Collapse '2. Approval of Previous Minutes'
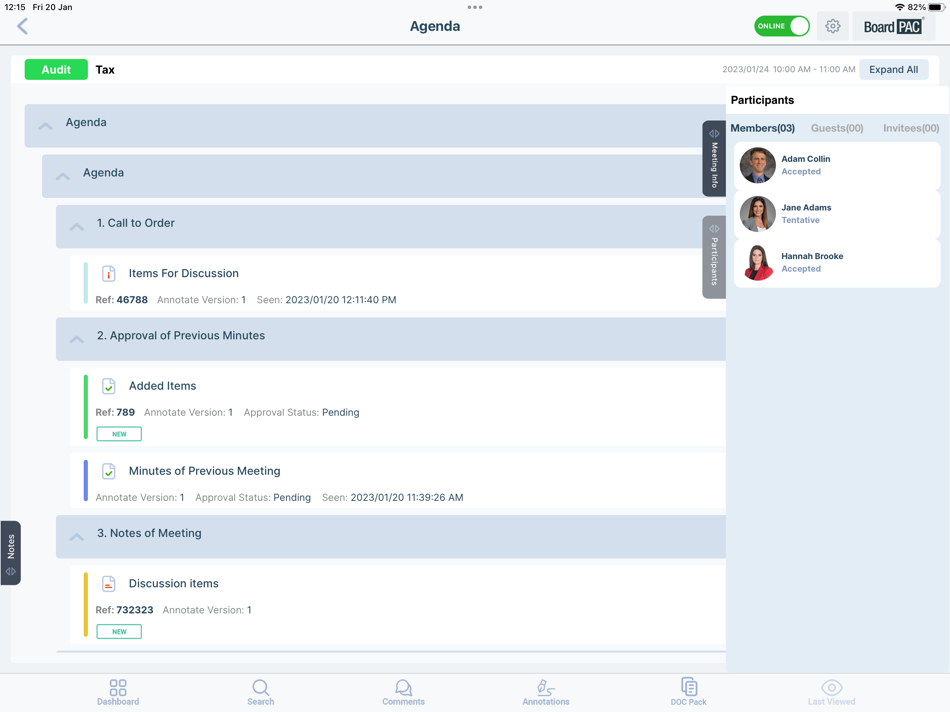This screenshot has height=712, width=950. [76, 338]
